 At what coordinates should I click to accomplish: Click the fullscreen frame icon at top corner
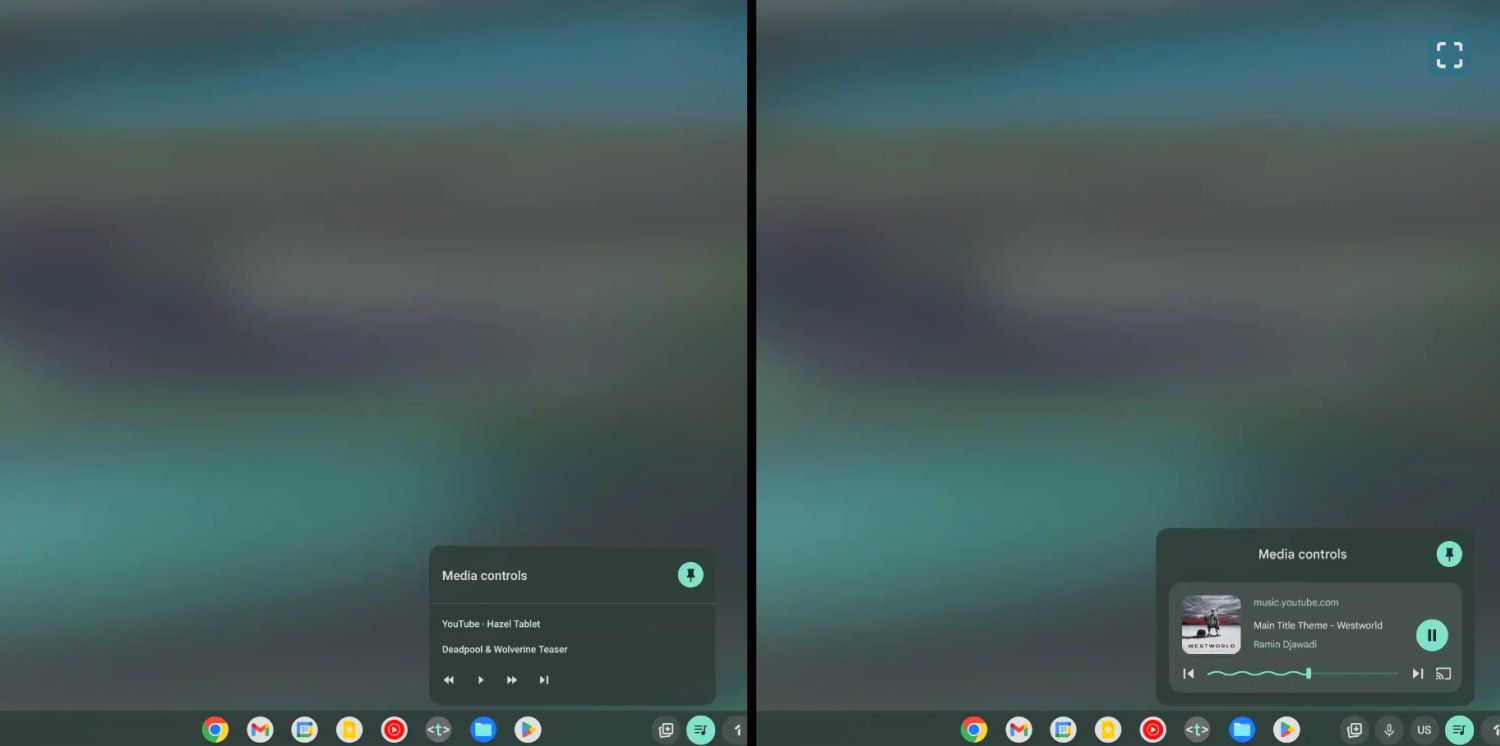pos(1449,55)
